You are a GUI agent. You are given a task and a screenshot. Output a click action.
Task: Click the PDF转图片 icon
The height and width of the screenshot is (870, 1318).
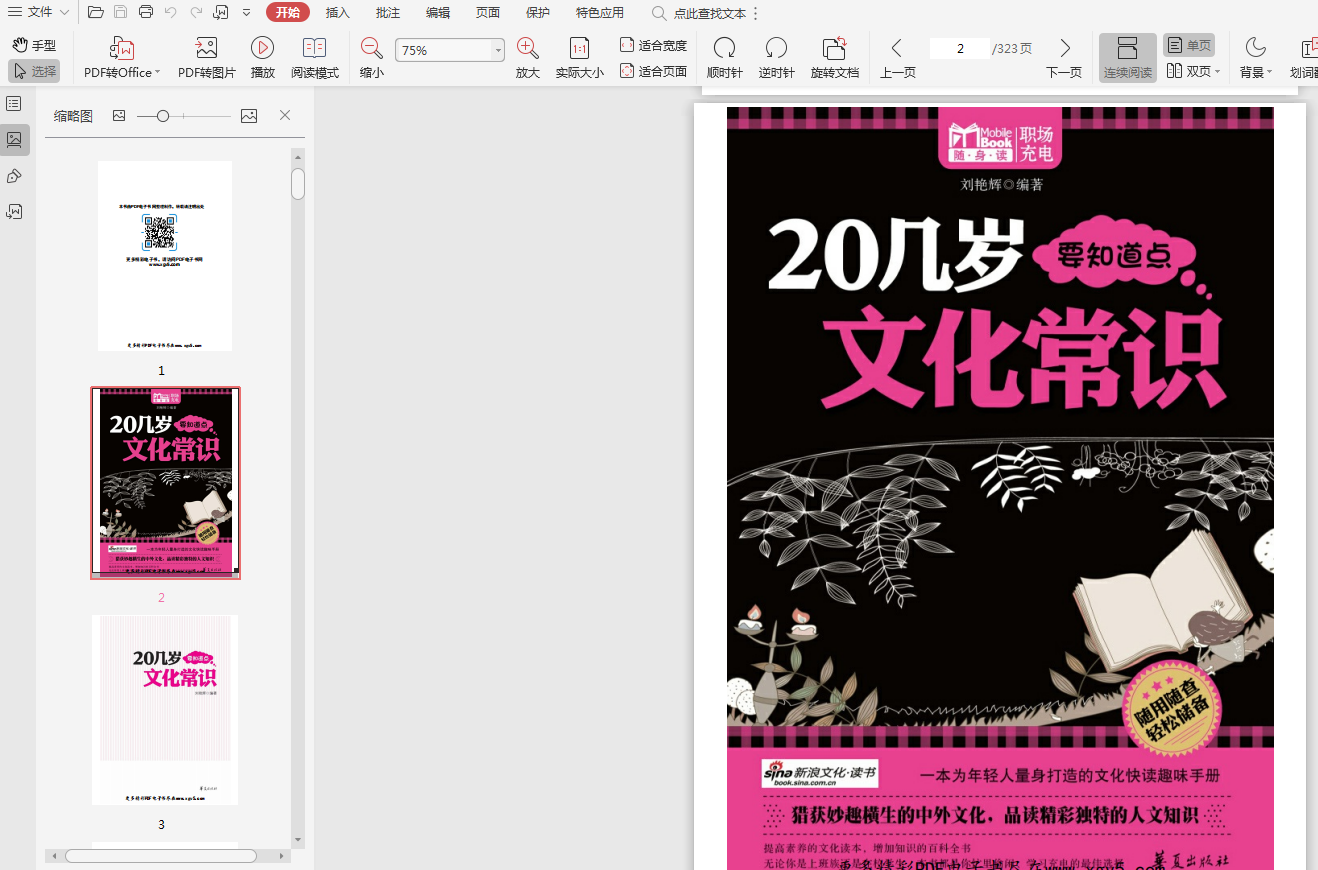point(206,48)
